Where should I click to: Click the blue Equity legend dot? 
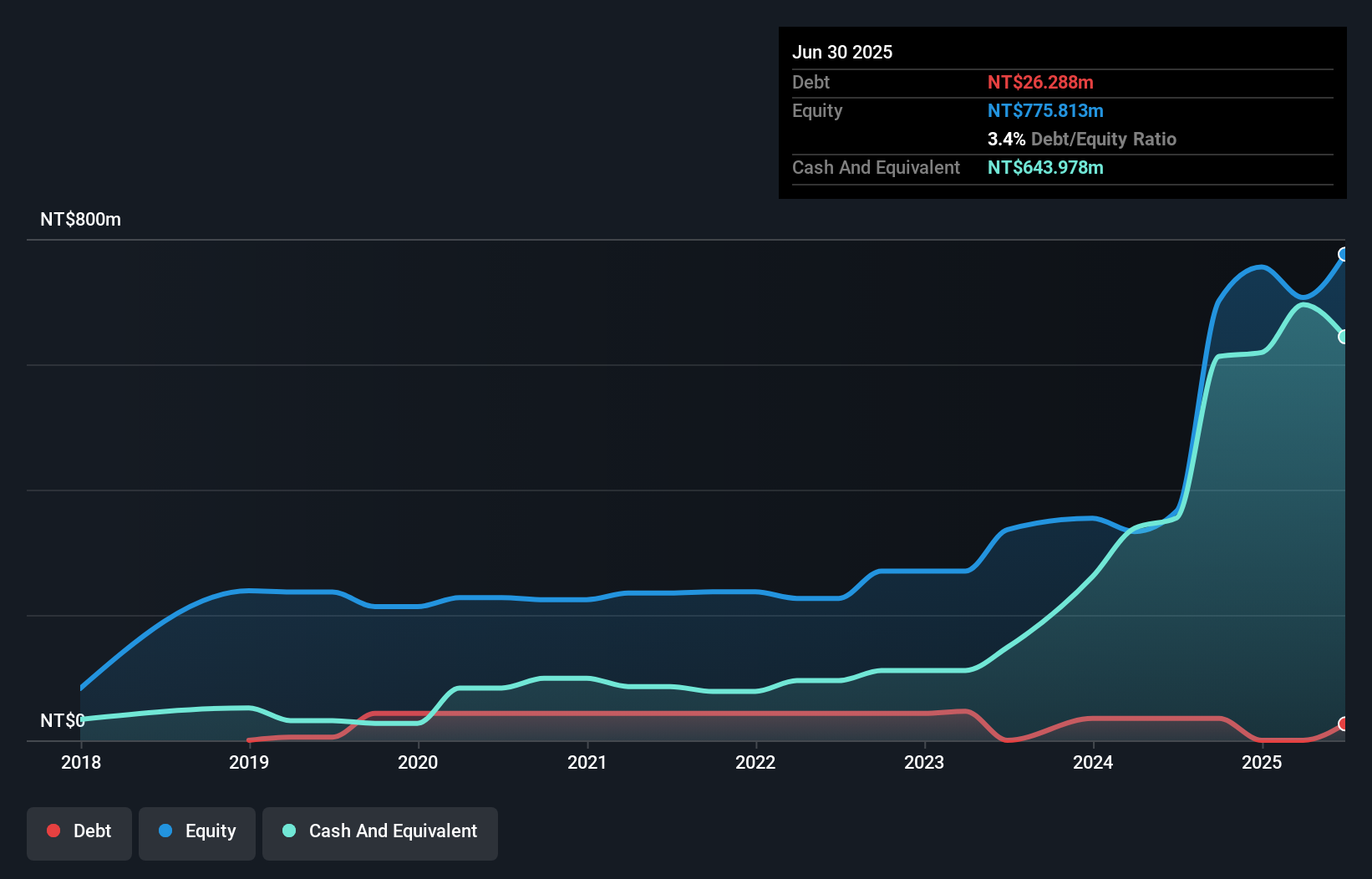165,831
